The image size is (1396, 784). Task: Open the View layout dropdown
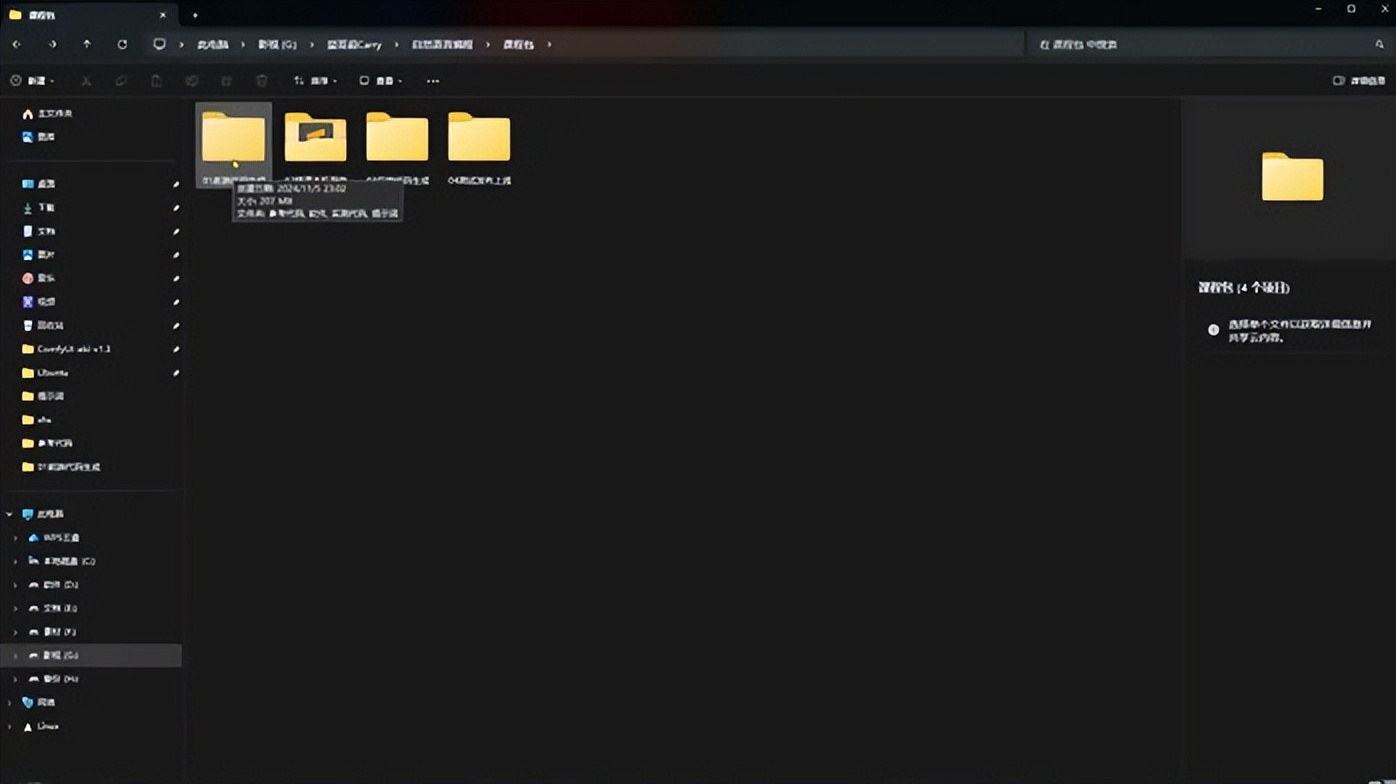coord(380,81)
